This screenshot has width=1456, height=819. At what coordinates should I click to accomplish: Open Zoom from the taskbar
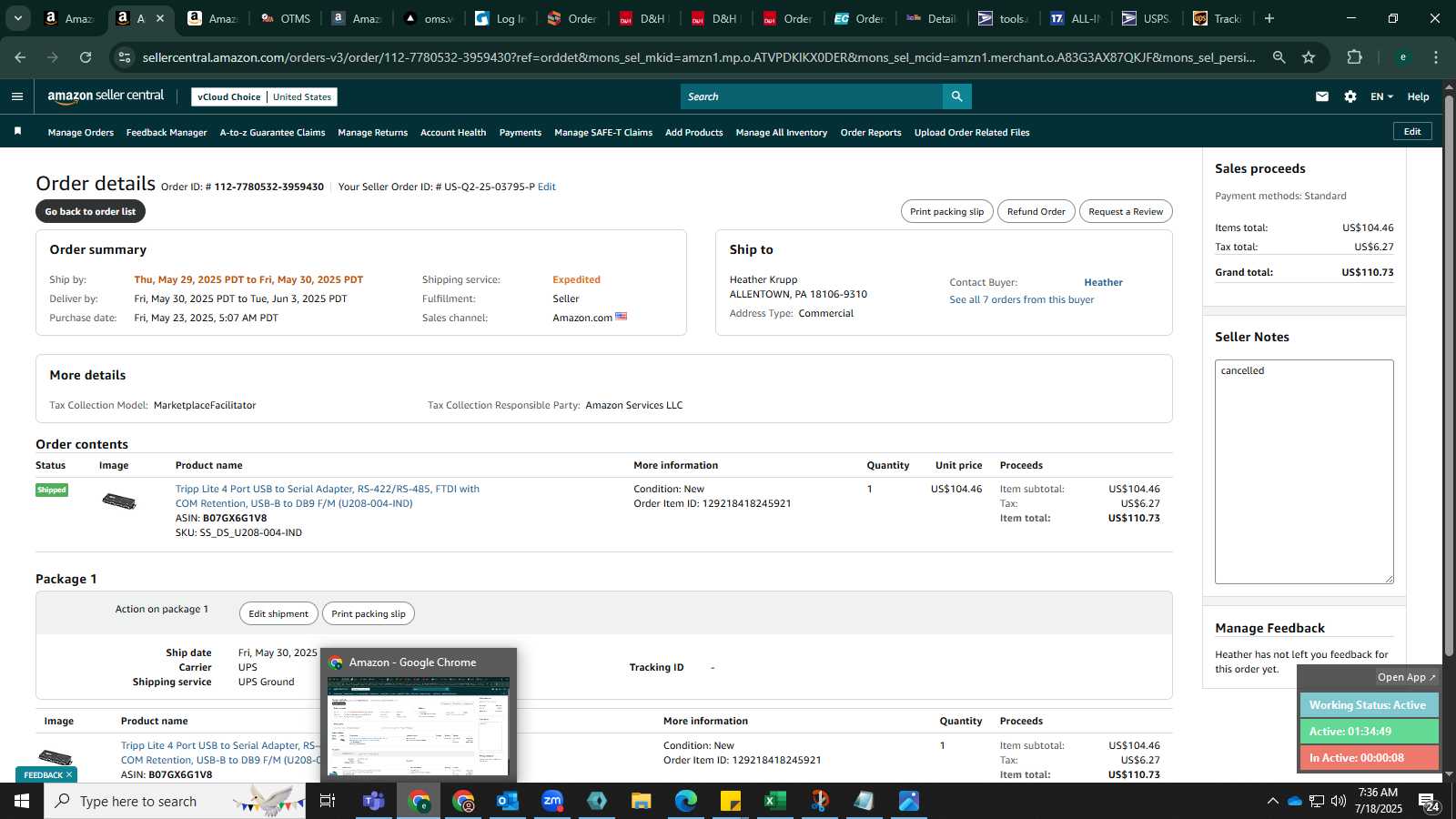tap(552, 801)
